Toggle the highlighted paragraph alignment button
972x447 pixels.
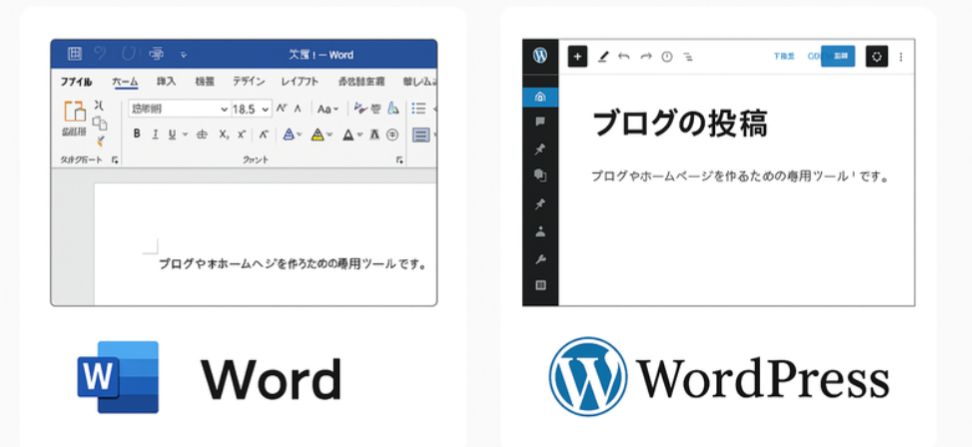pos(421,135)
